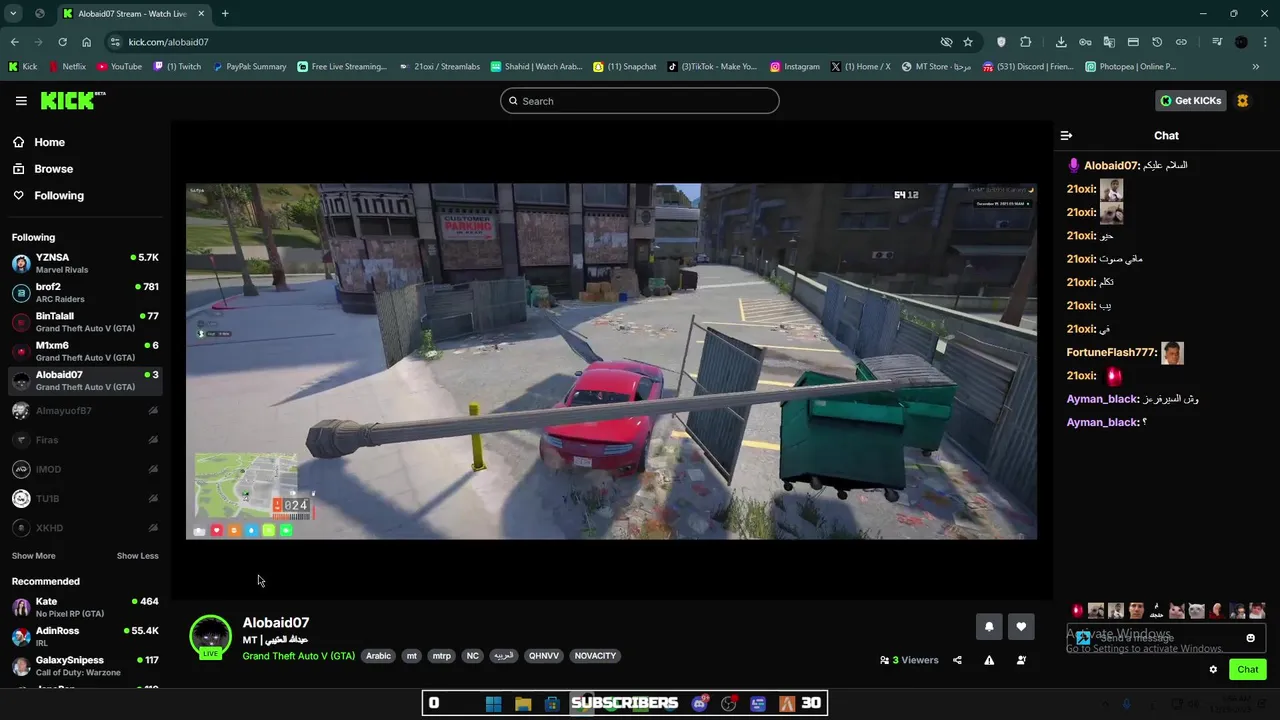
Task: Follow channel with the heart button
Action: pos(1021,627)
